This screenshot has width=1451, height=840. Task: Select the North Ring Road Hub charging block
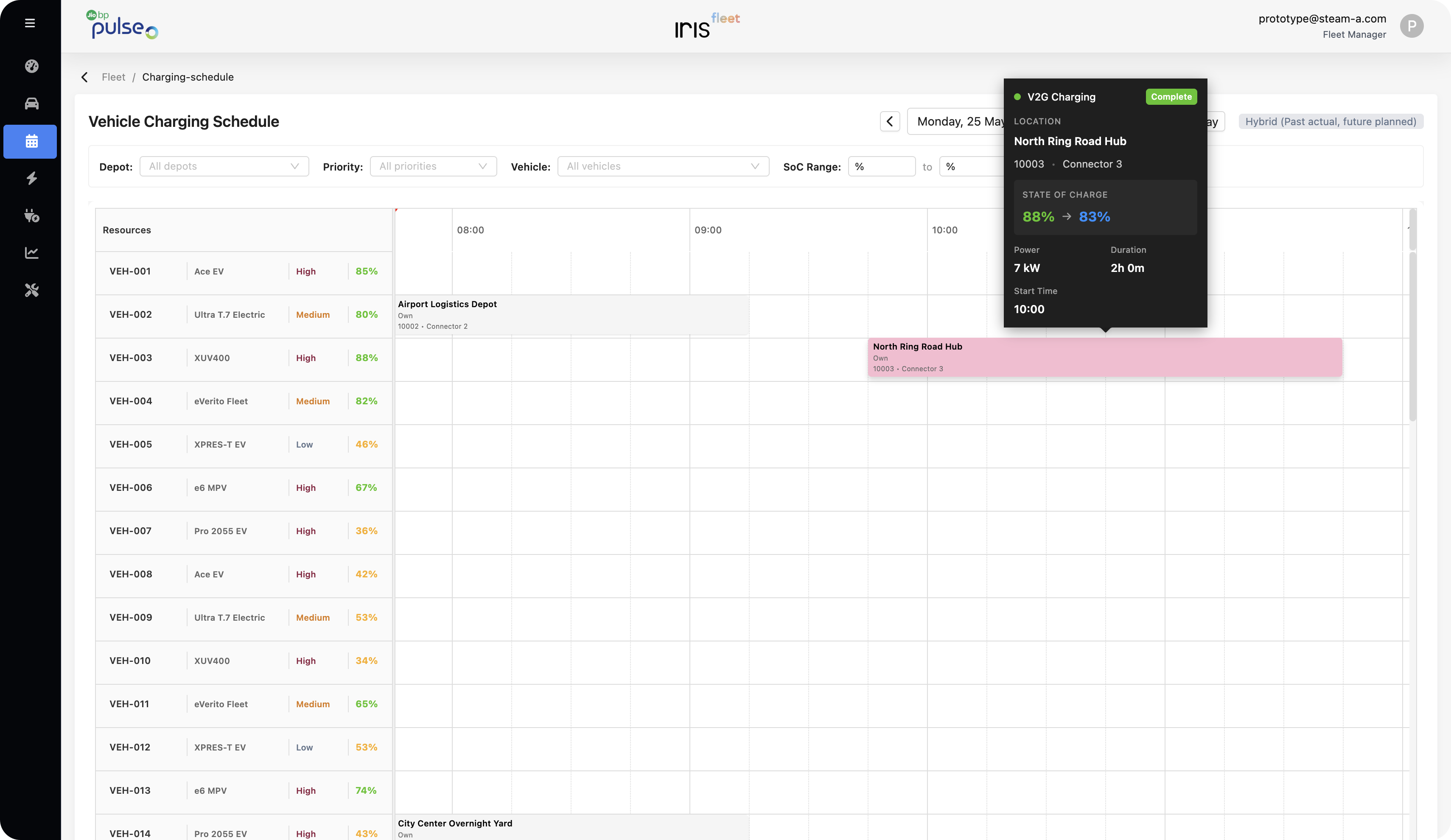point(1105,358)
